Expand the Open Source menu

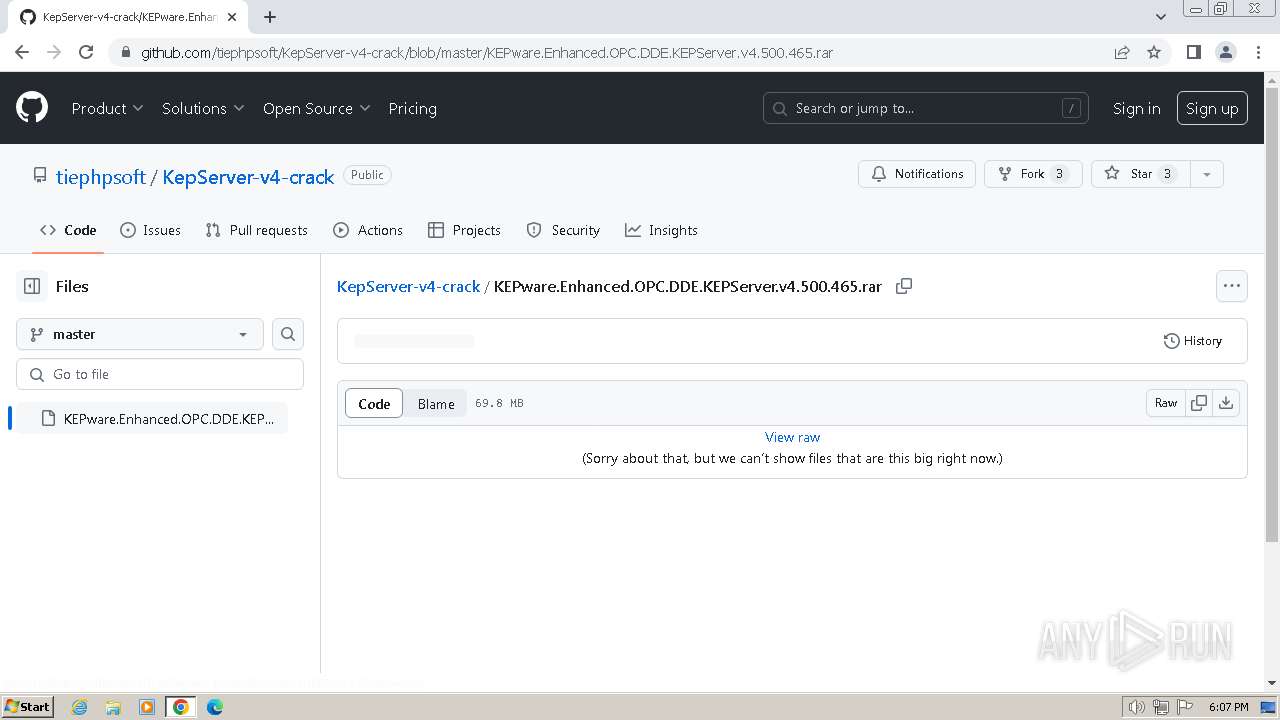coord(316,108)
